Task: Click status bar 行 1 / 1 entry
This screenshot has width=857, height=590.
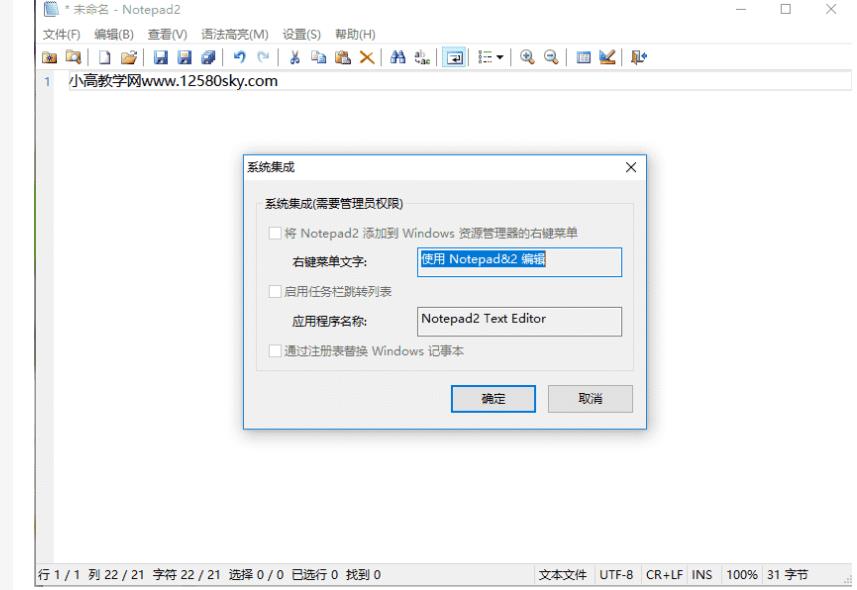Action: [x=59, y=575]
